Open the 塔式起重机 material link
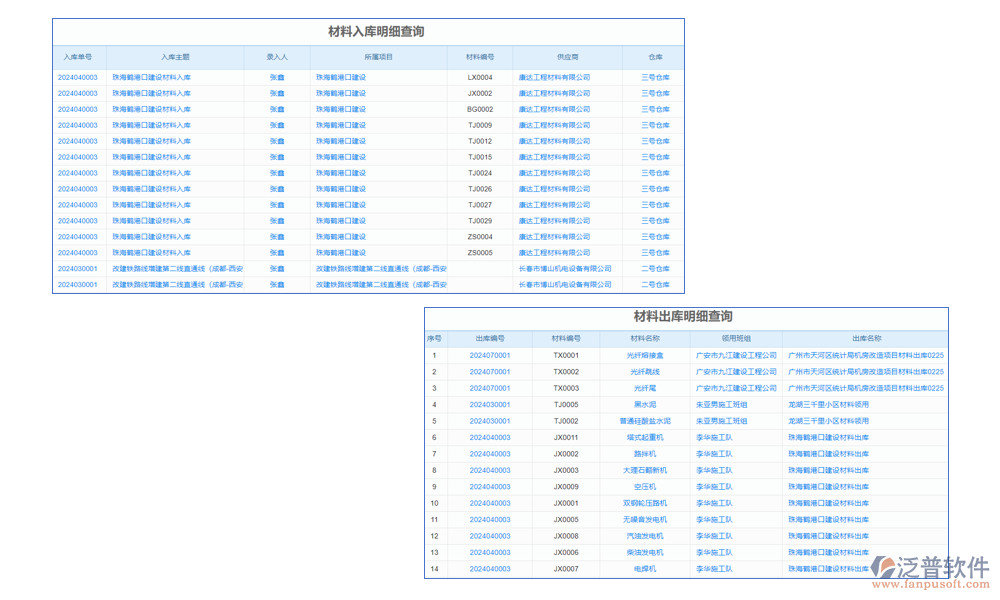The width and height of the screenshot is (1000, 600). pos(645,438)
